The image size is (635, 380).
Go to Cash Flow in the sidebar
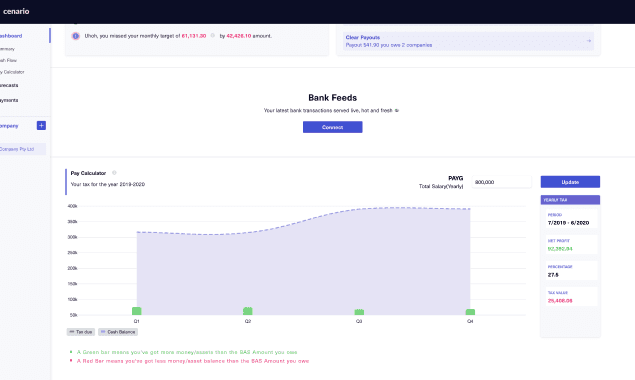(x=9, y=60)
